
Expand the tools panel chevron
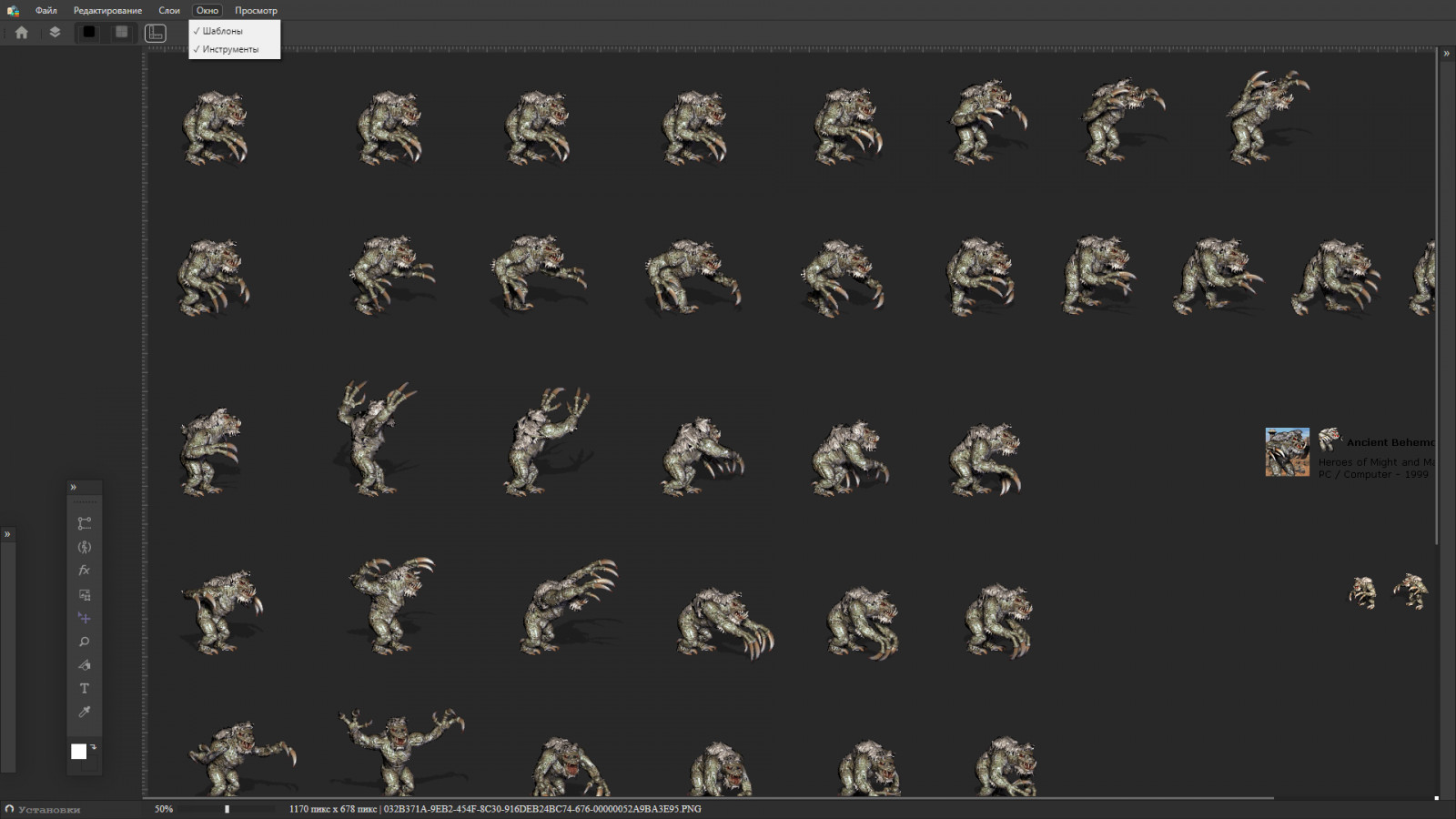click(x=74, y=488)
